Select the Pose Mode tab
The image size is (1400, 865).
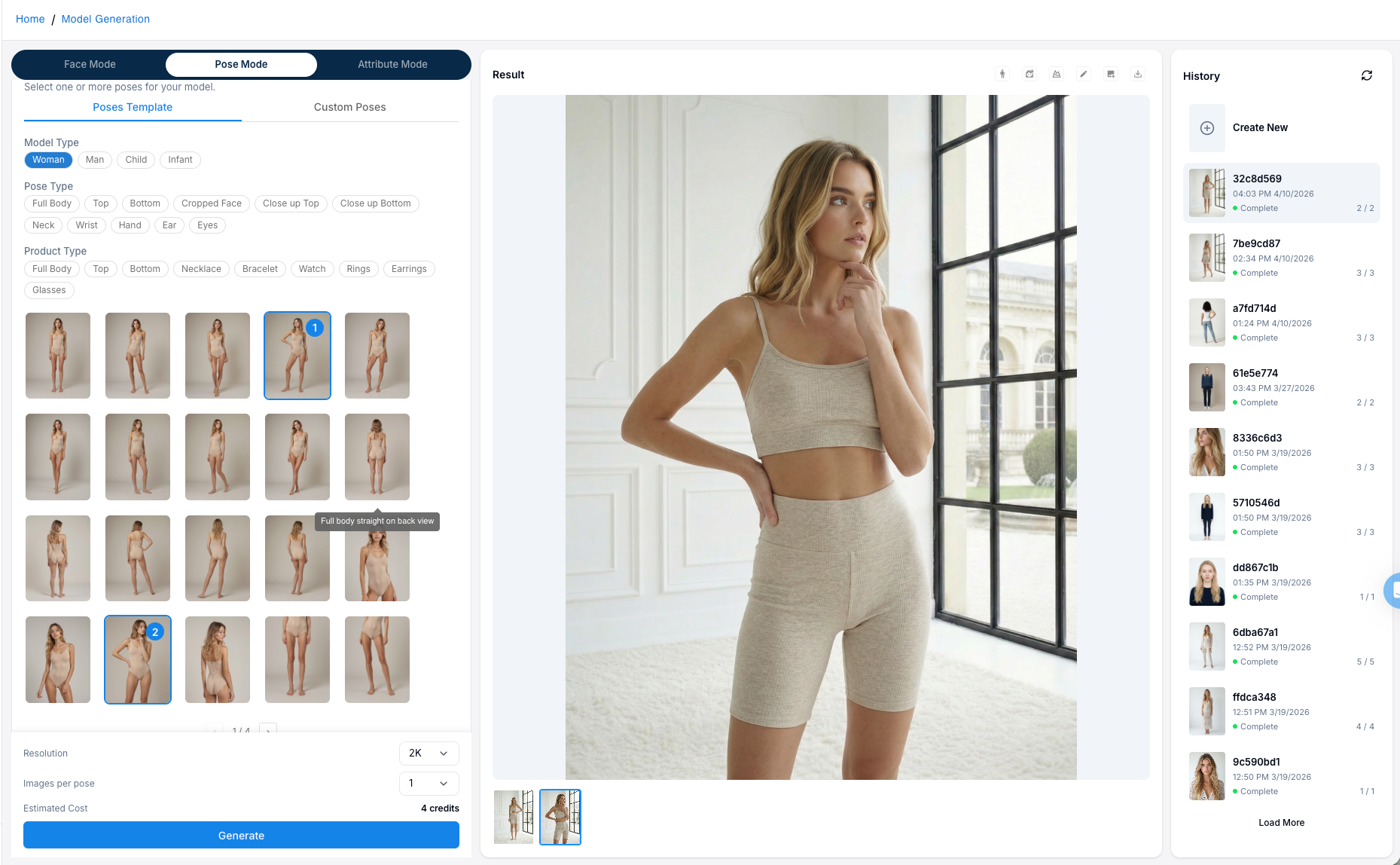[241, 65]
